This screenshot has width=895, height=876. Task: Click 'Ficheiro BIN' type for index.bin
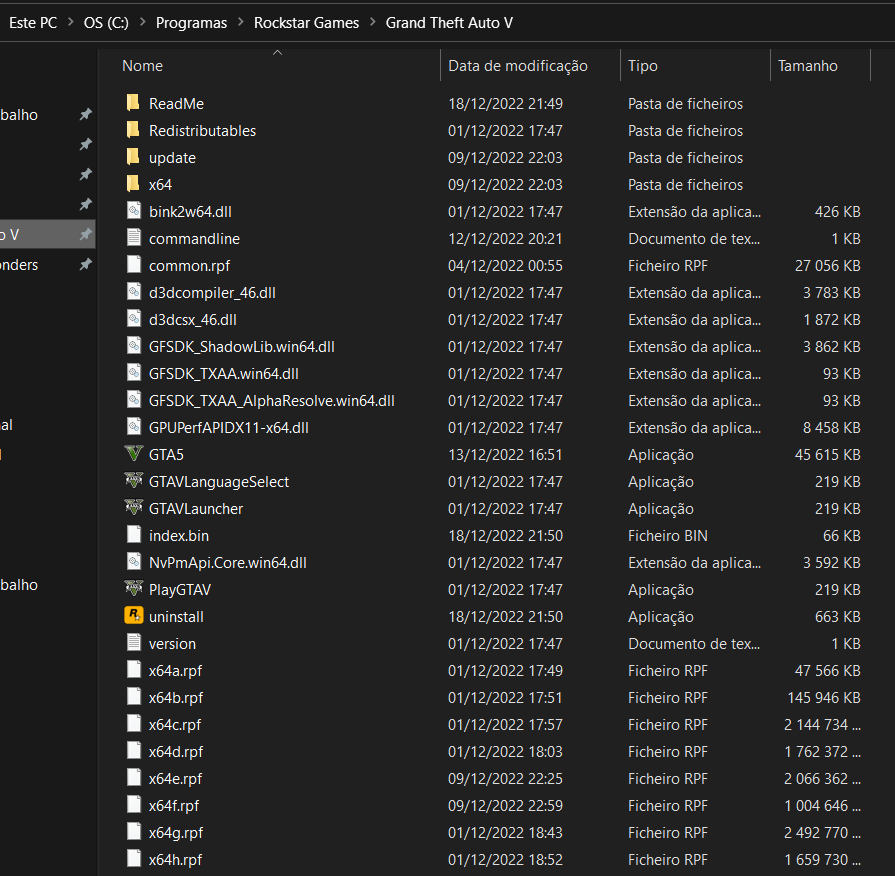pyautogui.click(x=668, y=535)
